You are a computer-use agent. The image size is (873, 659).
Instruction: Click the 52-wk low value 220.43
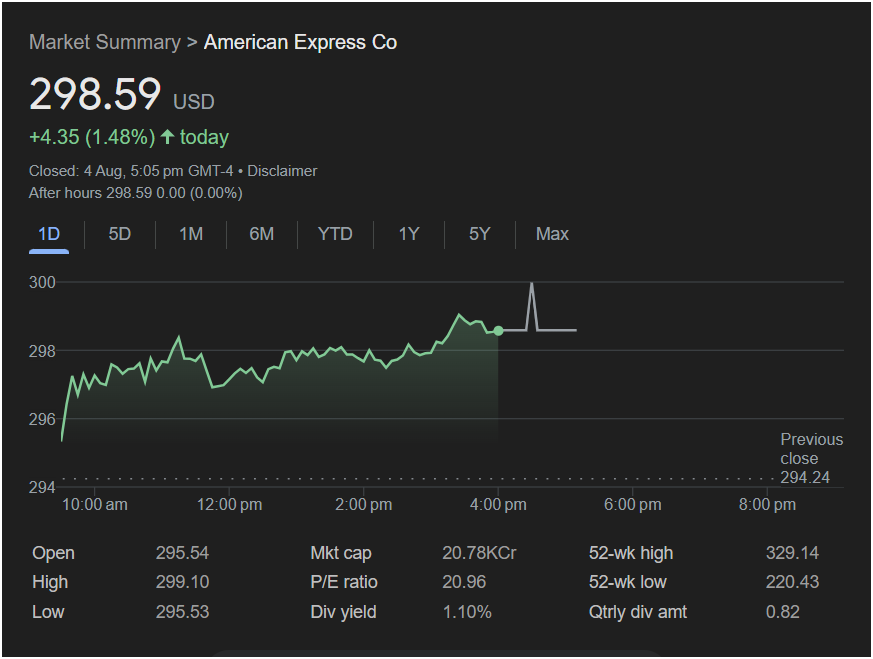click(x=792, y=582)
